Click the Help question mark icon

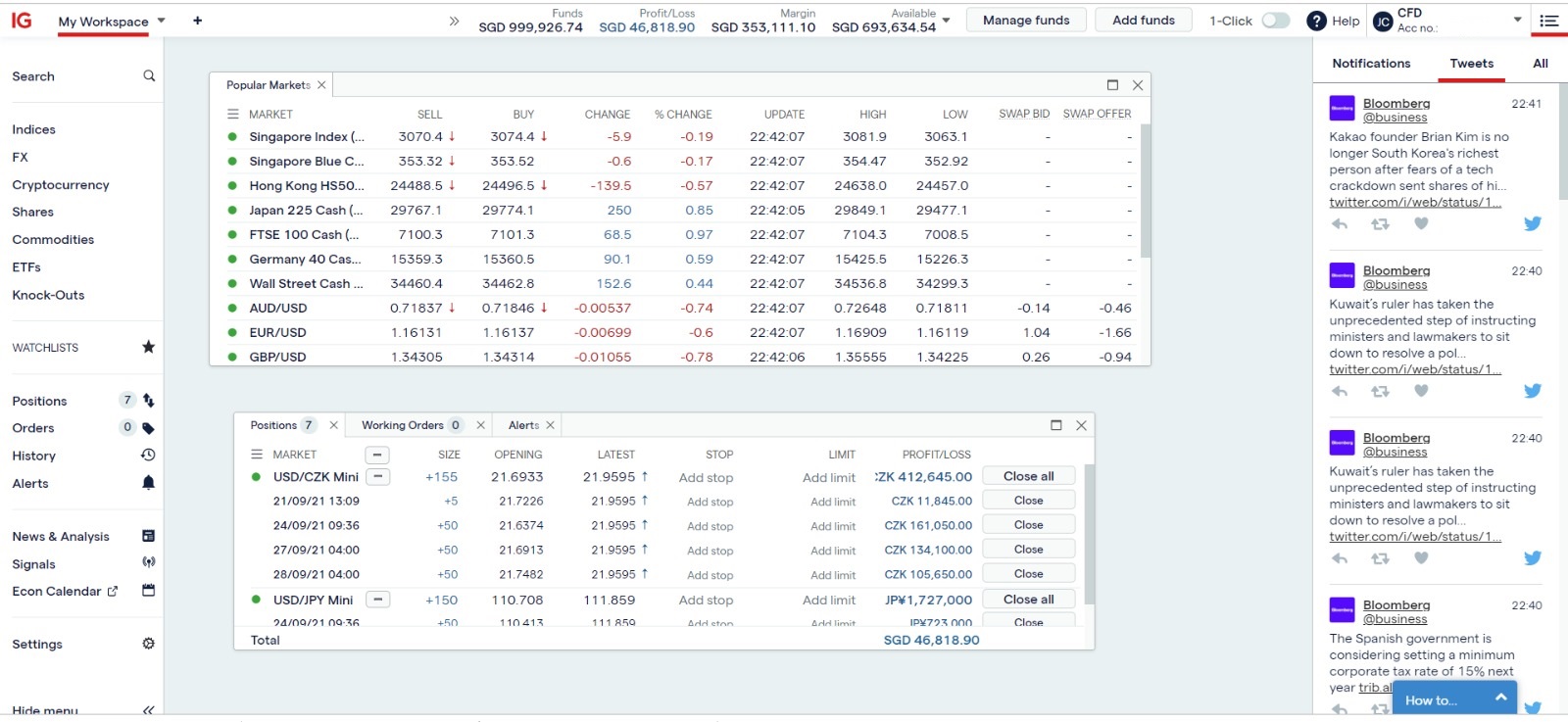pyautogui.click(x=1316, y=21)
